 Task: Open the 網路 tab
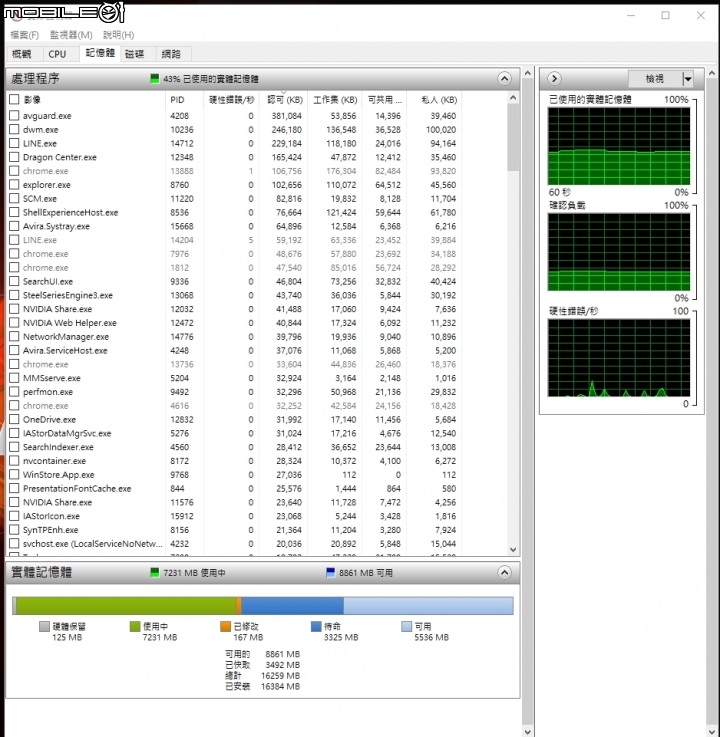[x=171, y=54]
